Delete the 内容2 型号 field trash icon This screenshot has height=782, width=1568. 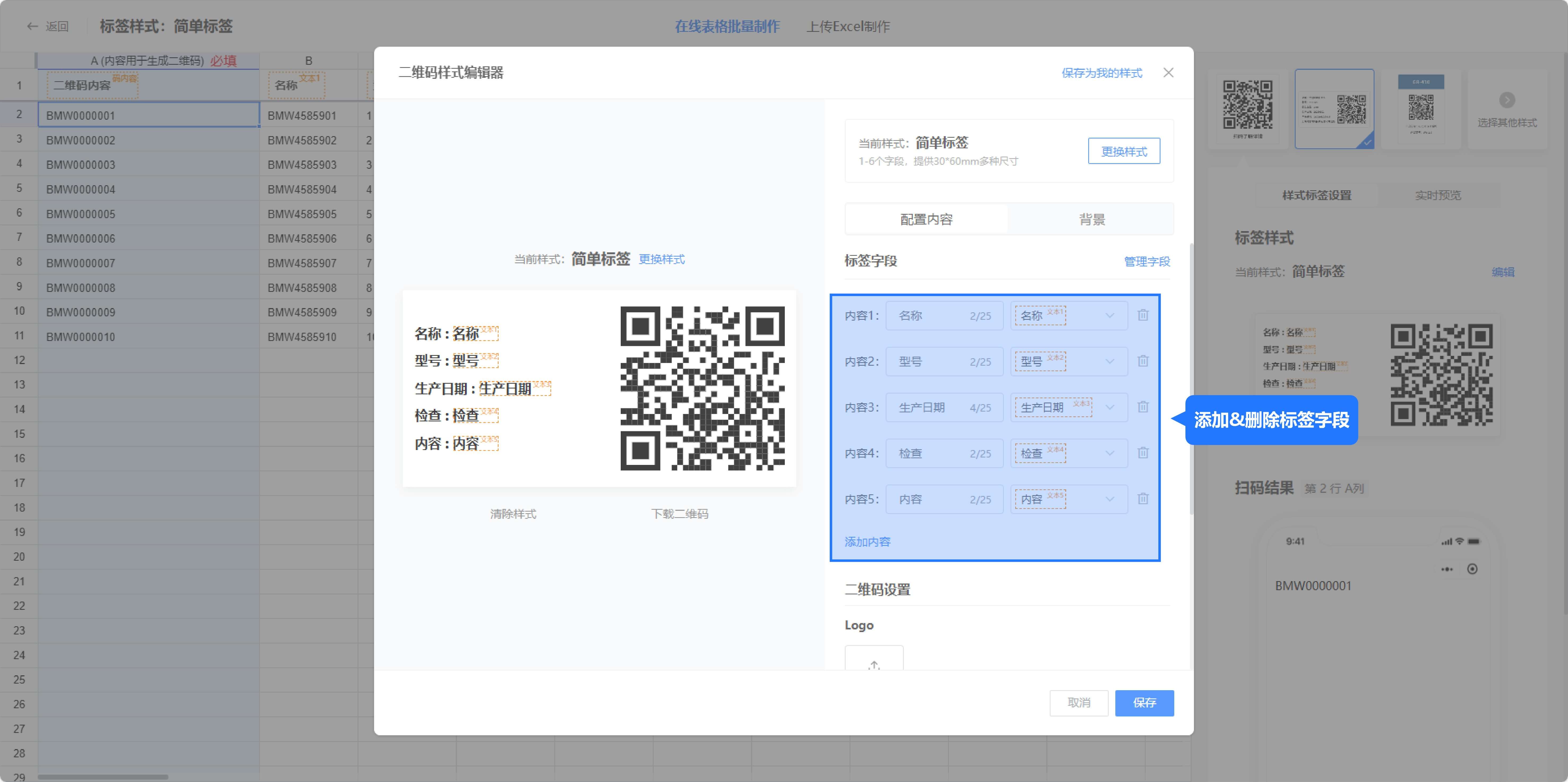1142,361
